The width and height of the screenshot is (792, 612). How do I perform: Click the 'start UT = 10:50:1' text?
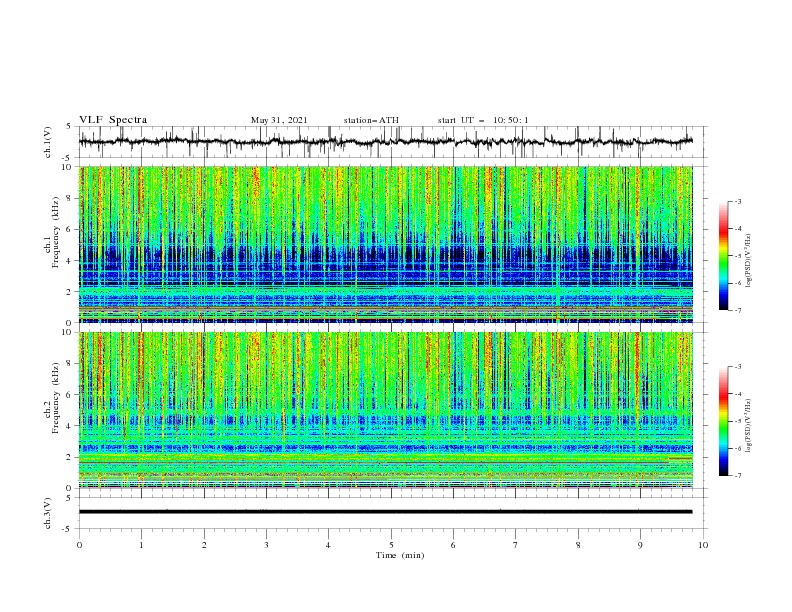(483, 120)
